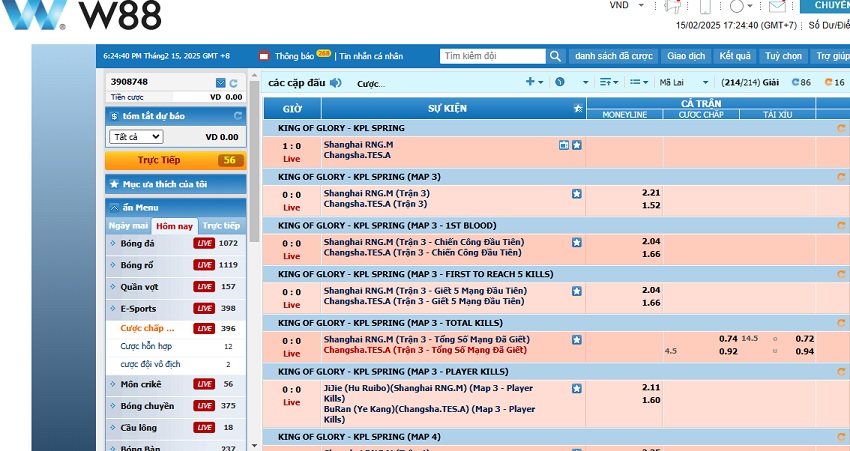Click the orange Trực Tiếp 56 button
This screenshot has height=451, width=850.
pyautogui.click(x=176, y=160)
